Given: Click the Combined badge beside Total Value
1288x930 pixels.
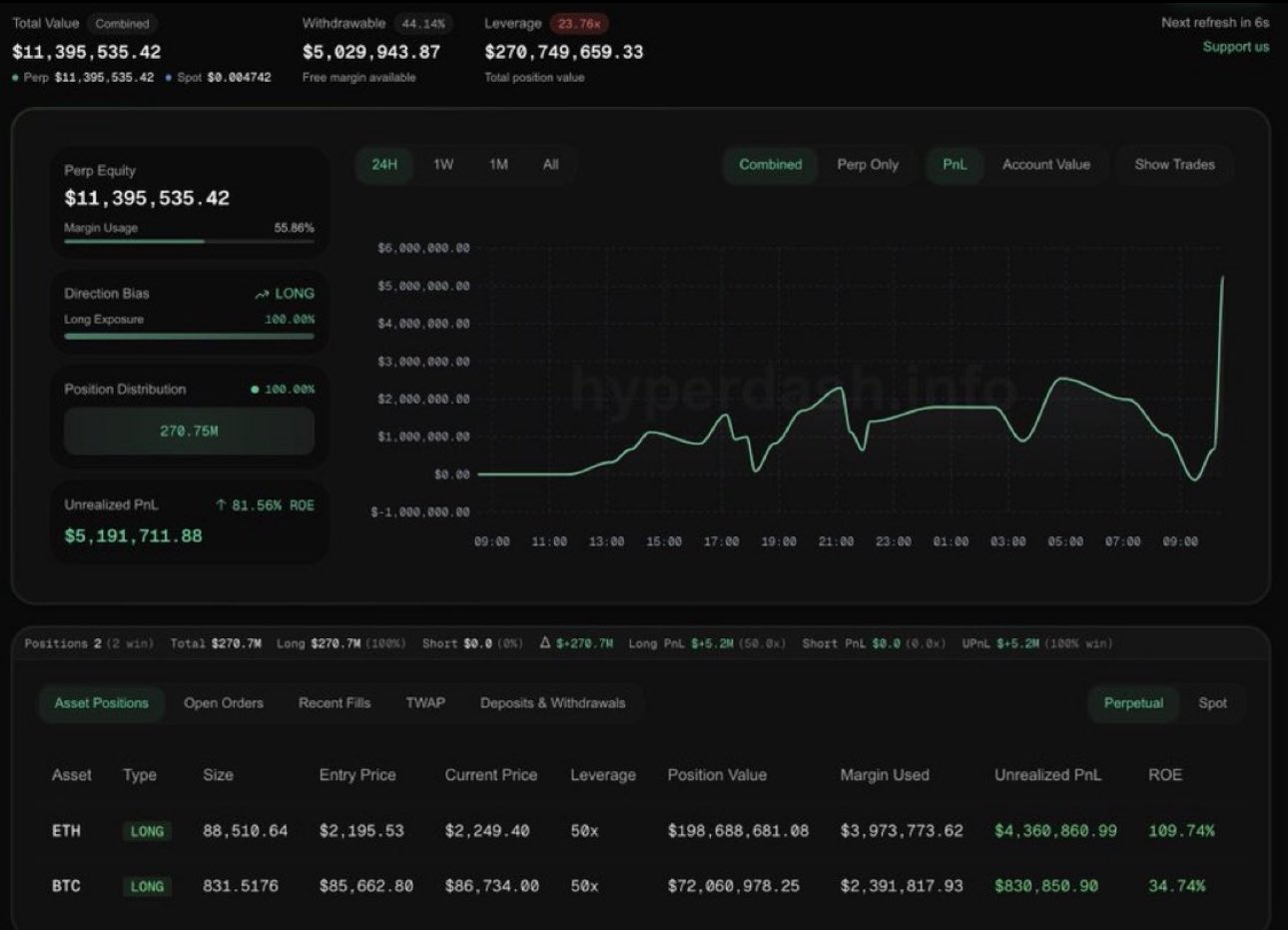Looking at the screenshot, I should 122,23.
